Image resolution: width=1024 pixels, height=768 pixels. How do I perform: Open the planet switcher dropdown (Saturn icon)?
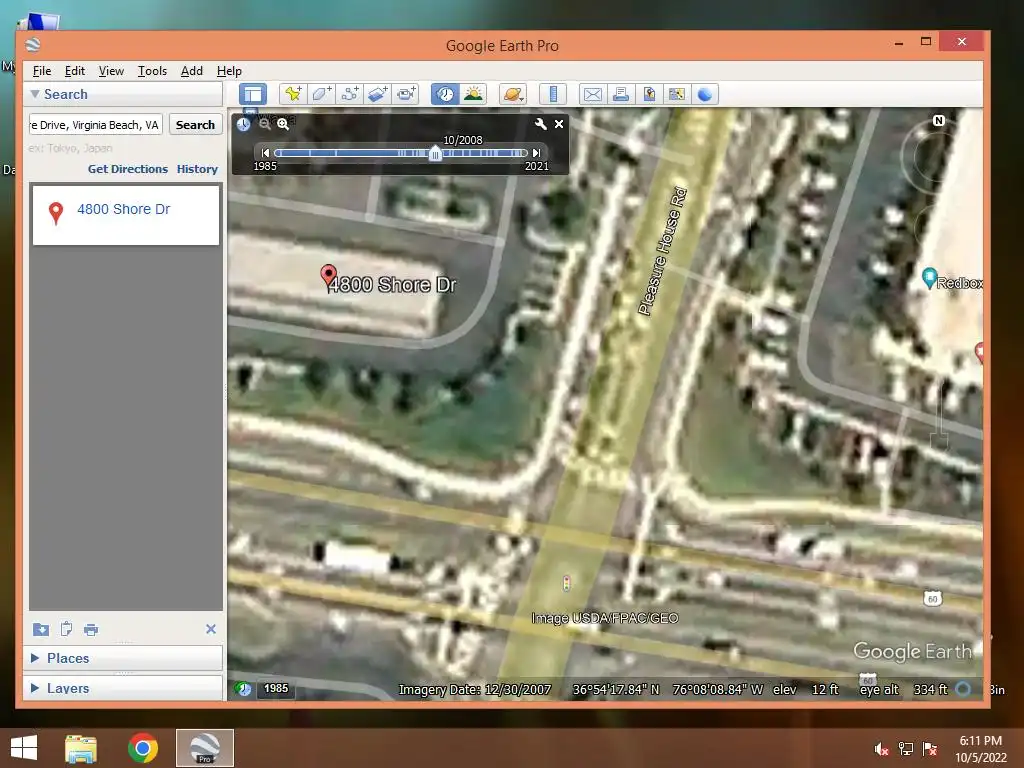513,94
